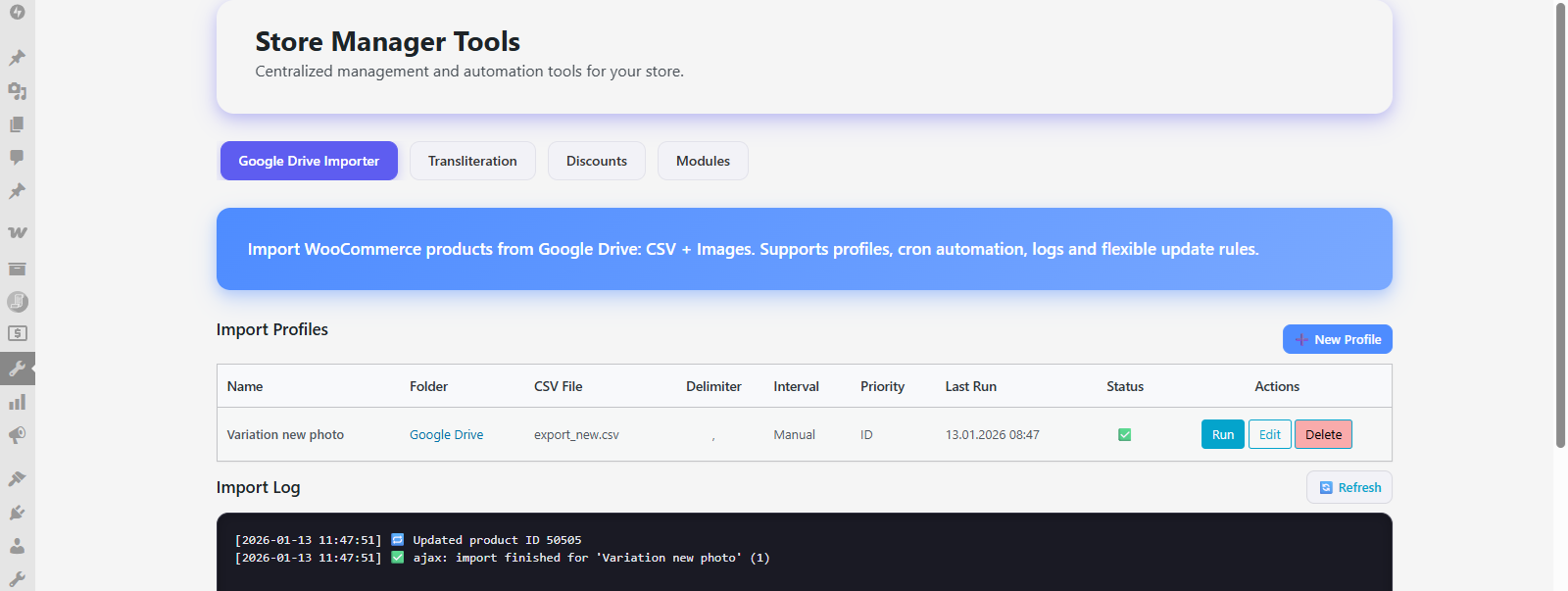Click the blue sync icon beside the 'Updated product' log line
This screenshot has height=591, width=1568.
[398, 540]
